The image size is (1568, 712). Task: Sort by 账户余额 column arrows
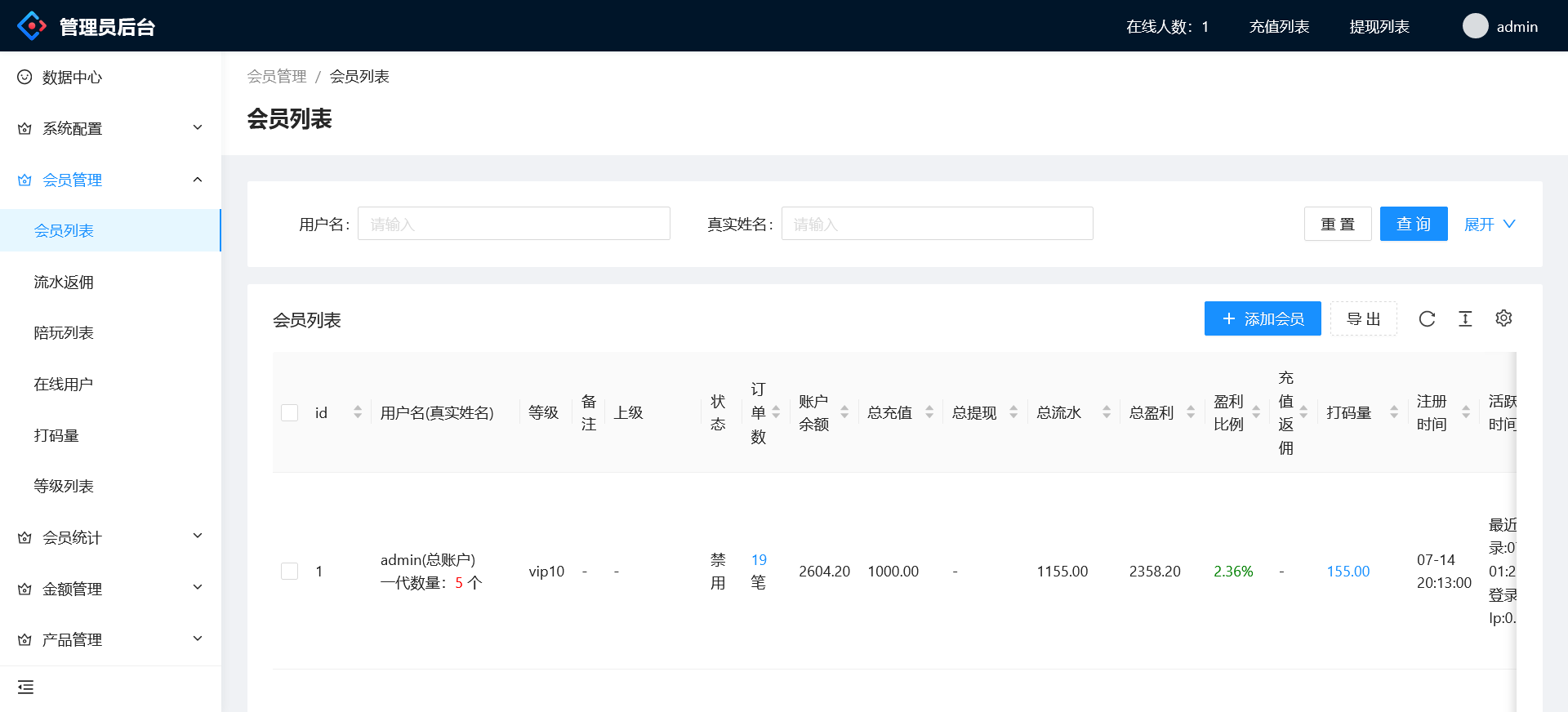pos(844,412)
